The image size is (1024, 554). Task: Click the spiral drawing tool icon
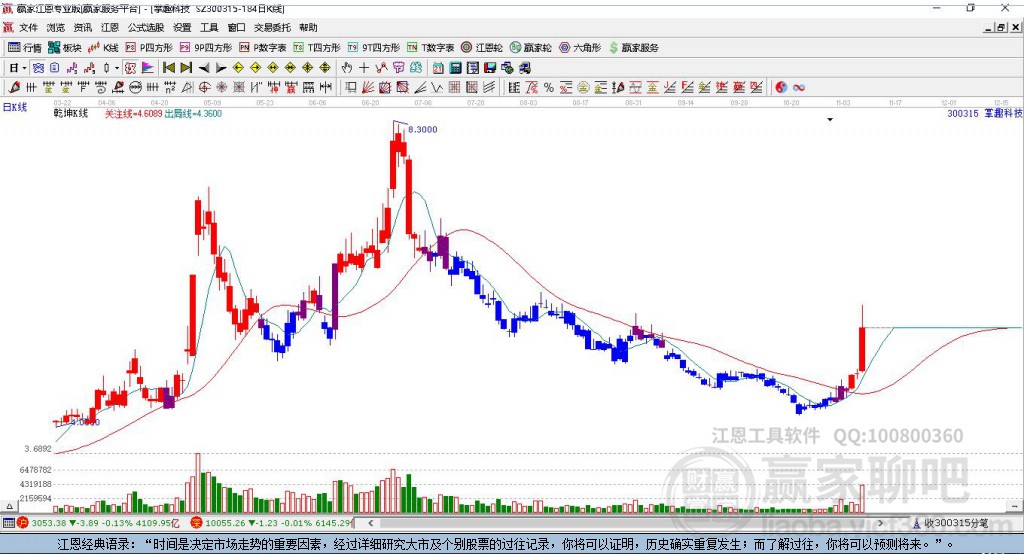click(101, 88)
